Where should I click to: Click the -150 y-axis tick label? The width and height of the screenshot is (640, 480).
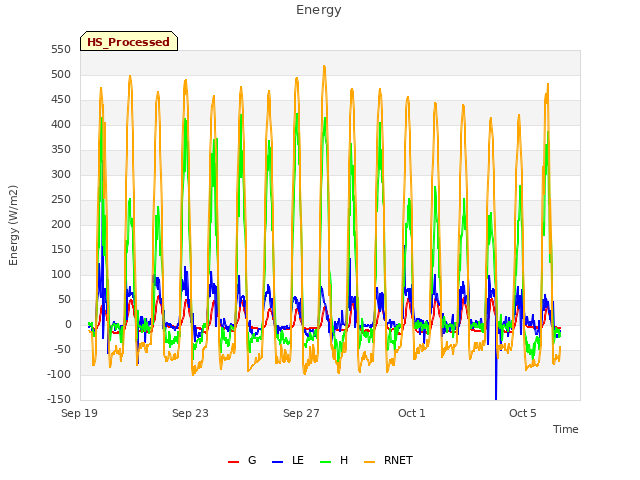click(x=59, y=399)
